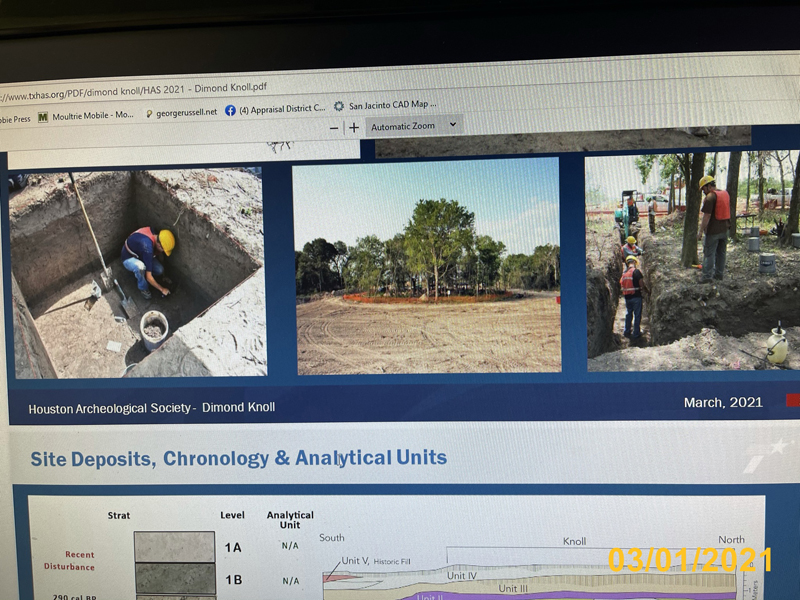800x600 pixels.
Task: Click the 'Recent Disturbance' label
Action: [69, 560]
